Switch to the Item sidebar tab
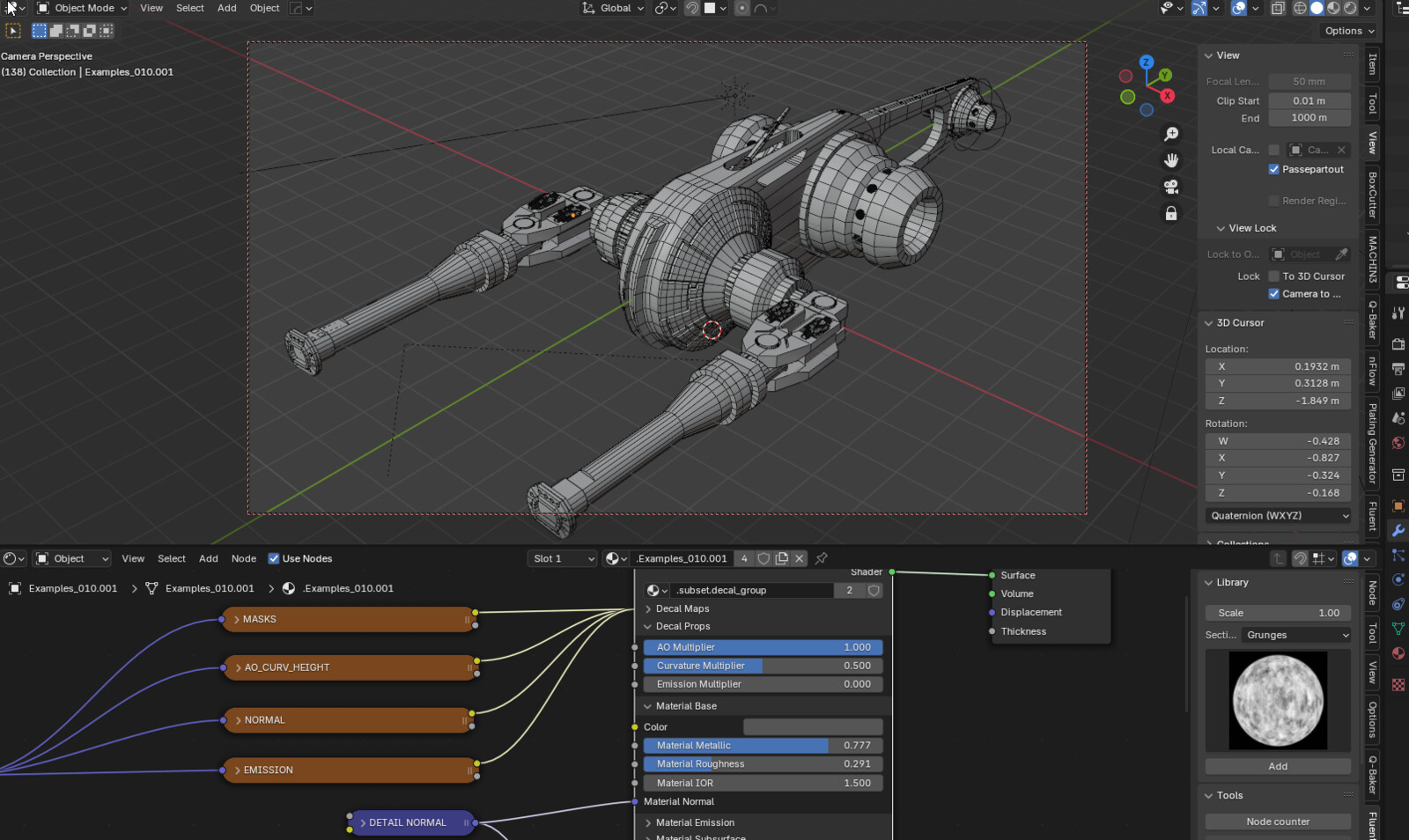Viewport: 1409px width, 840px height. pyautogui.click(x=1372, y=64)
